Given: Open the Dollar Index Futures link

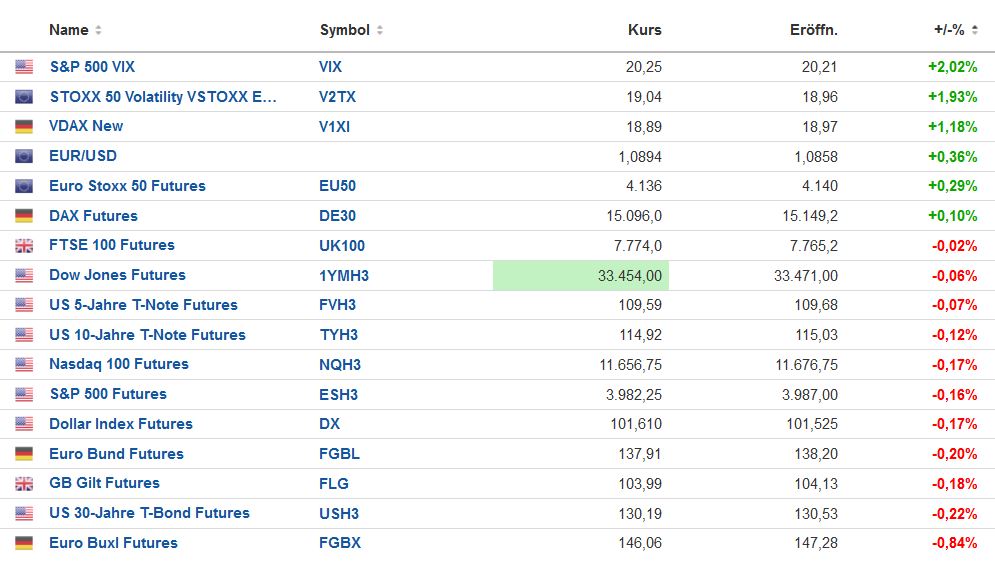Looking at the screenshot, I should coord(121,424).
